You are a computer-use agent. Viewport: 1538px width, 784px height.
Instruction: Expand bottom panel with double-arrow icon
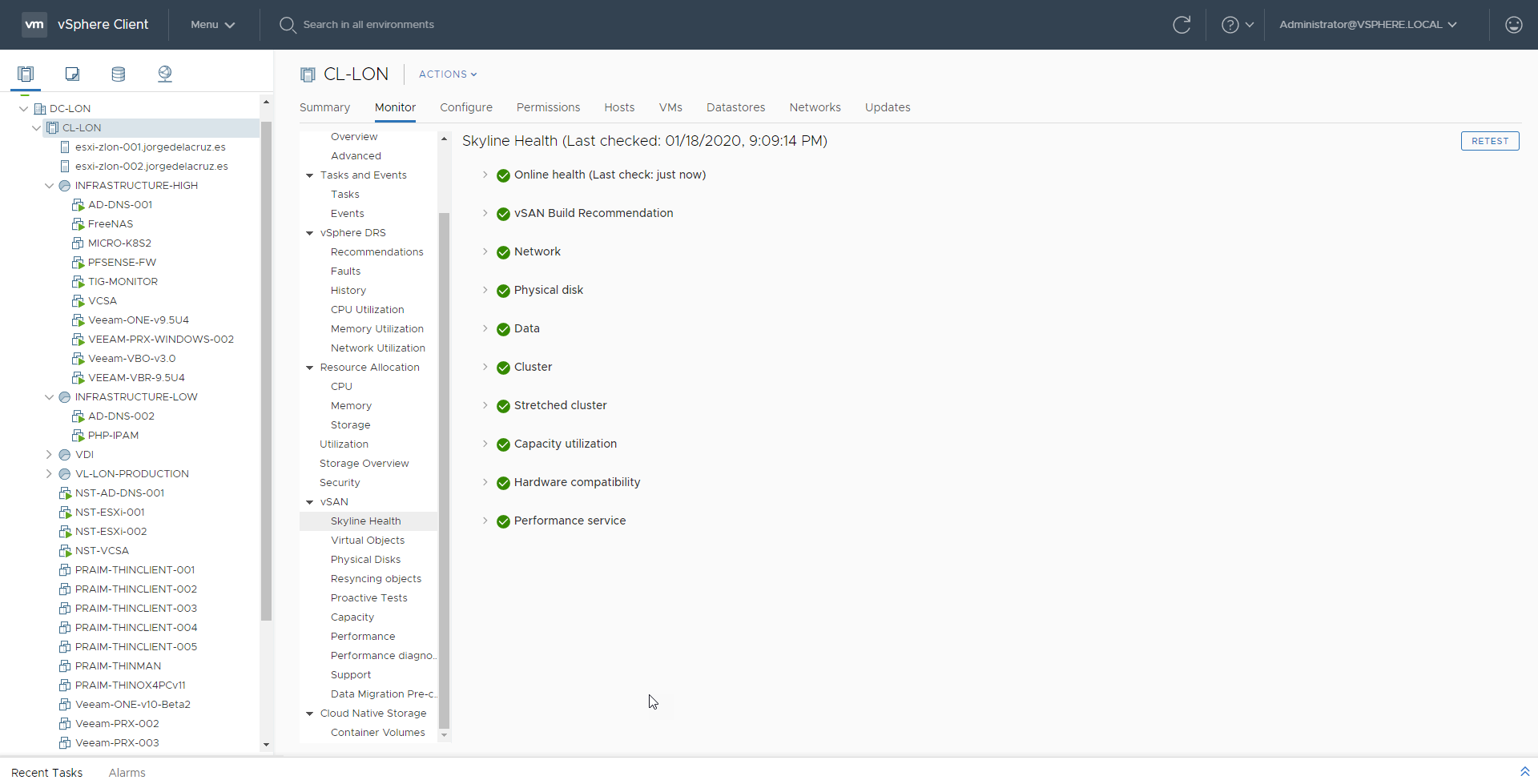(1524, 772)
